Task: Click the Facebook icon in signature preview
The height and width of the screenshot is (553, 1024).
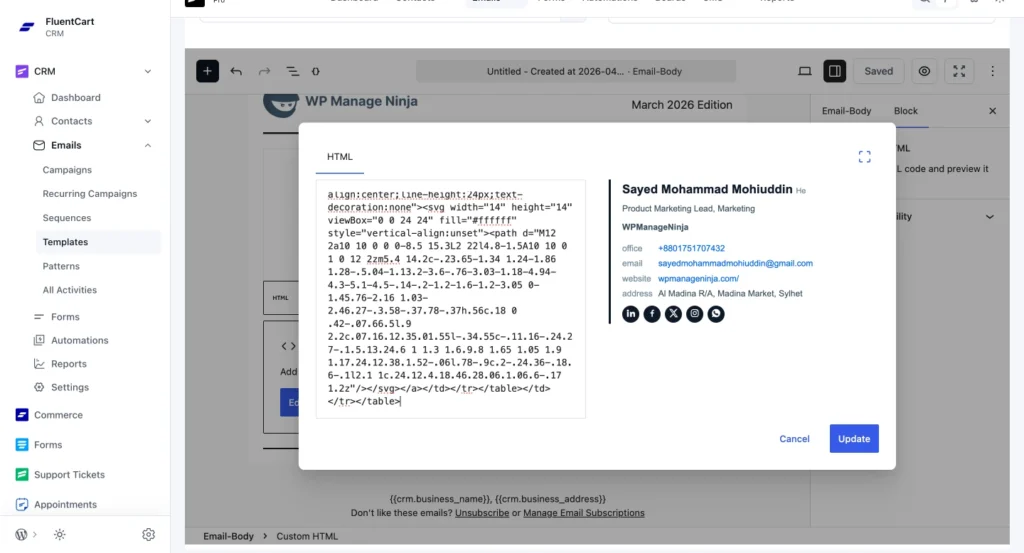Action: click(652, 314)
